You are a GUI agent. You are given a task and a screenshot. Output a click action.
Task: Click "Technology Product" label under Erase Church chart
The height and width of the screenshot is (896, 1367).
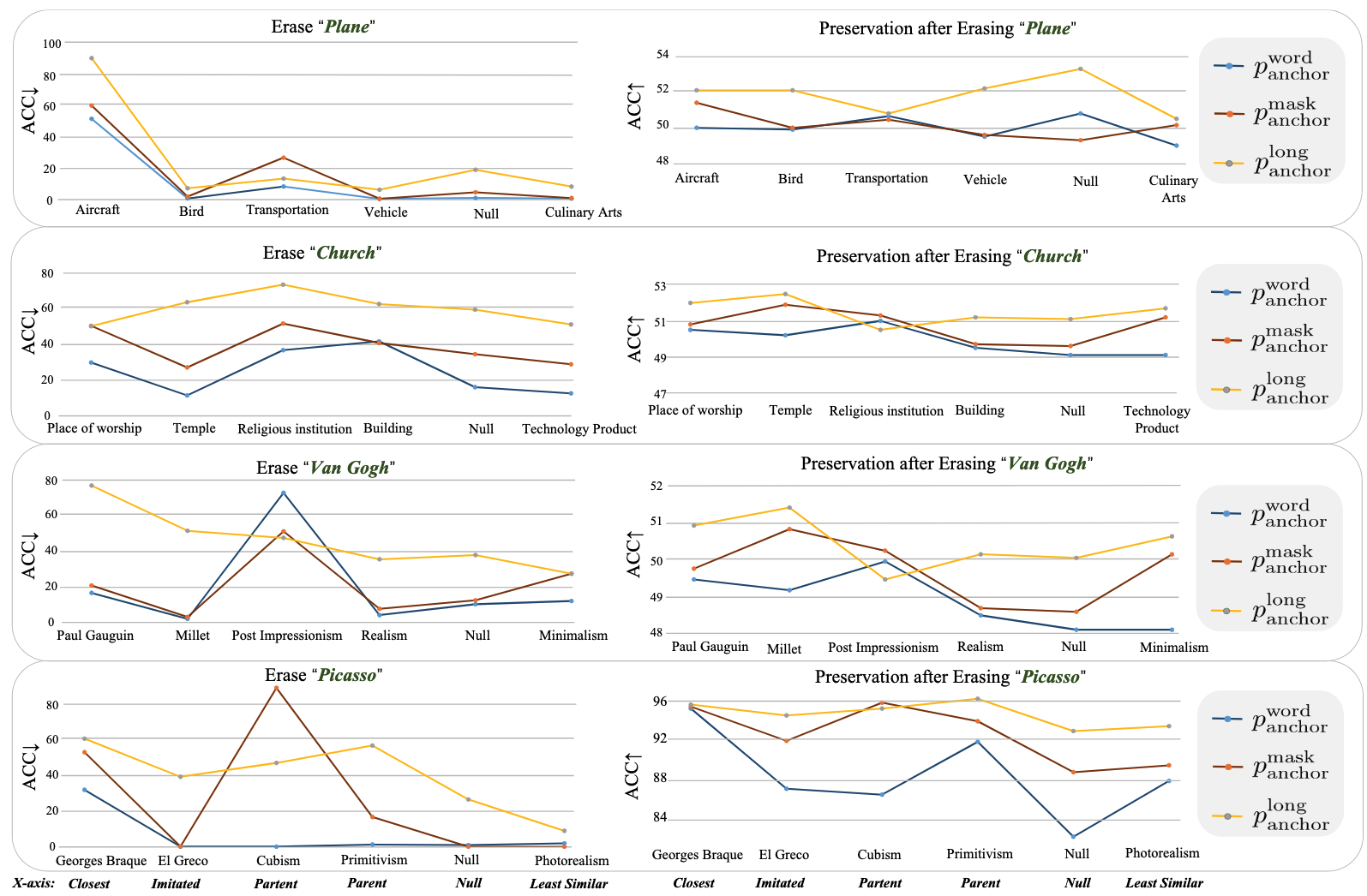coord(579,429)
